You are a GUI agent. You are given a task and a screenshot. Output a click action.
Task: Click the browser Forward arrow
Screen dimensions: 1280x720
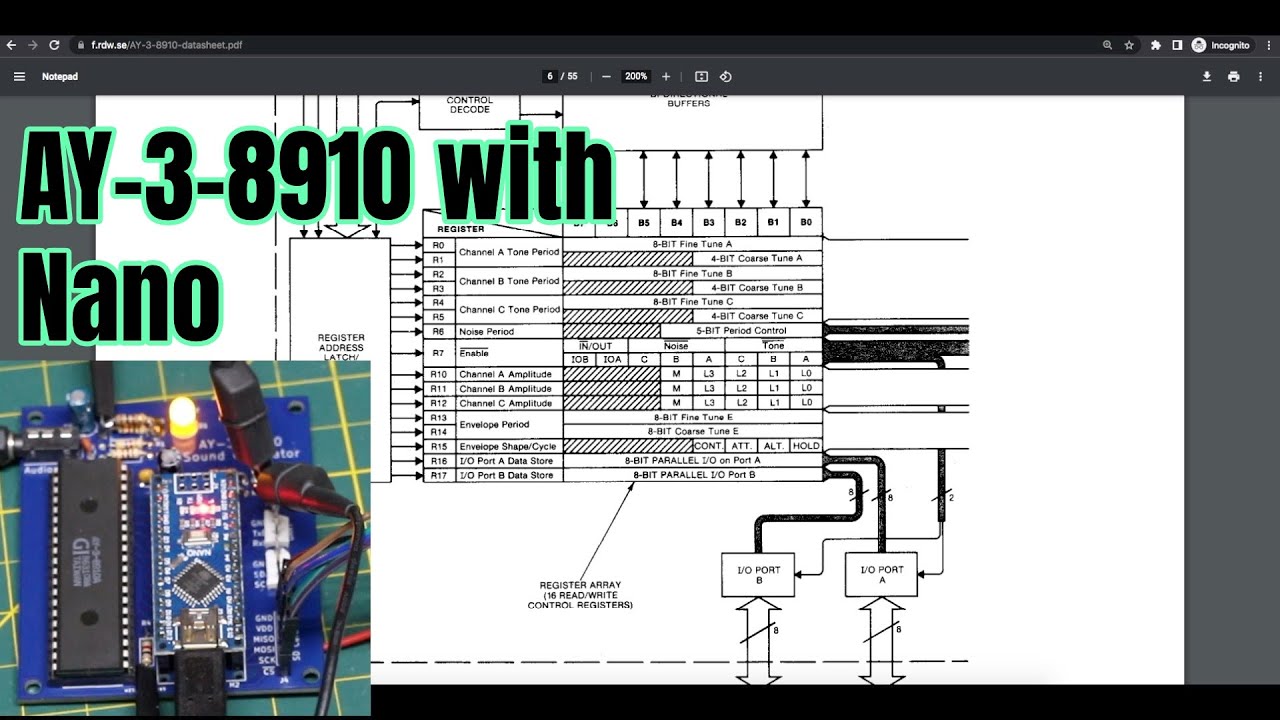pos(32,45)
